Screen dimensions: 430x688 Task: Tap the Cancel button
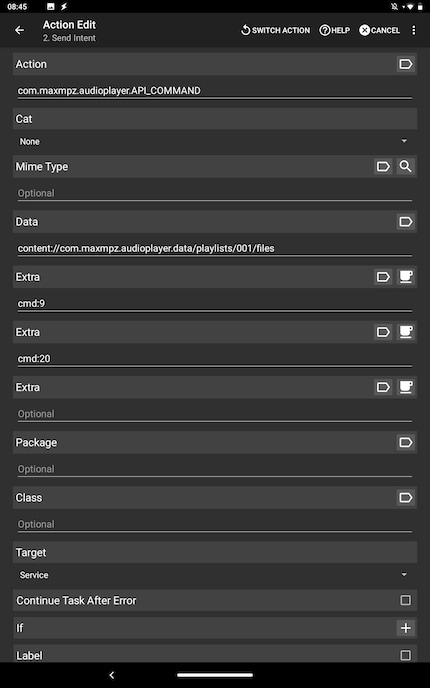point(380,30)
